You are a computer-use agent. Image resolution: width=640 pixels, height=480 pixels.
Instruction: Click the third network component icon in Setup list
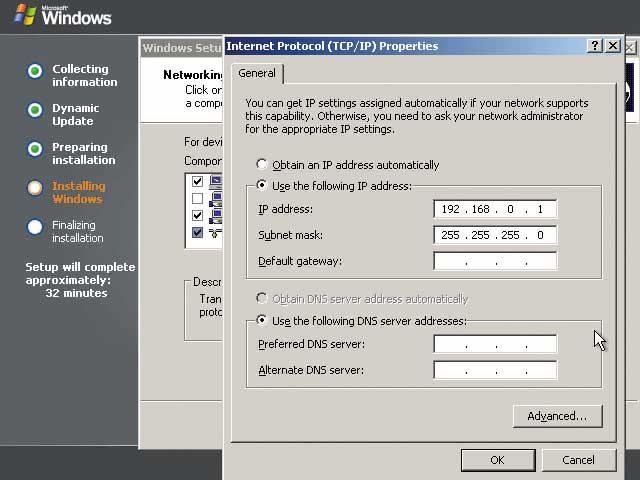tap(216, 216)
